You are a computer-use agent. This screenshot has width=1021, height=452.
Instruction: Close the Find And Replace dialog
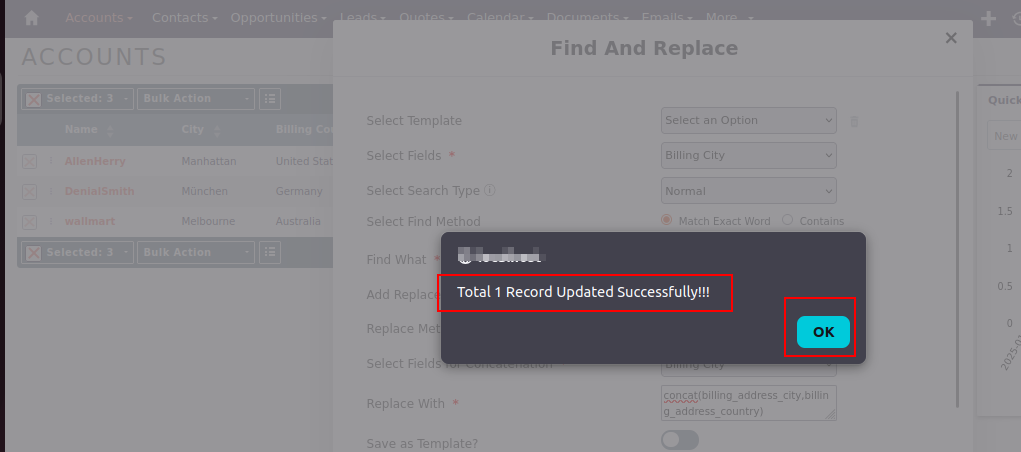coord(951,38)
